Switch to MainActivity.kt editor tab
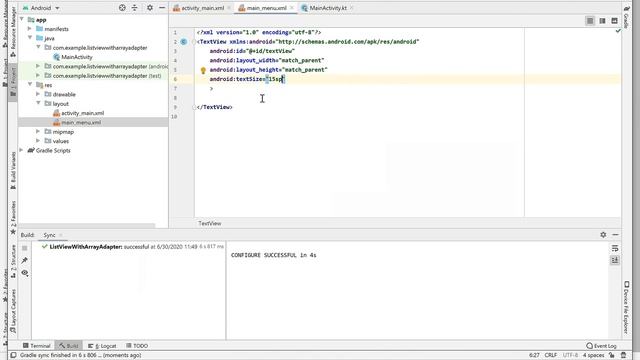The width and height of the screenshot is (640, 360). pyautogui.click(x=327, y=8)
